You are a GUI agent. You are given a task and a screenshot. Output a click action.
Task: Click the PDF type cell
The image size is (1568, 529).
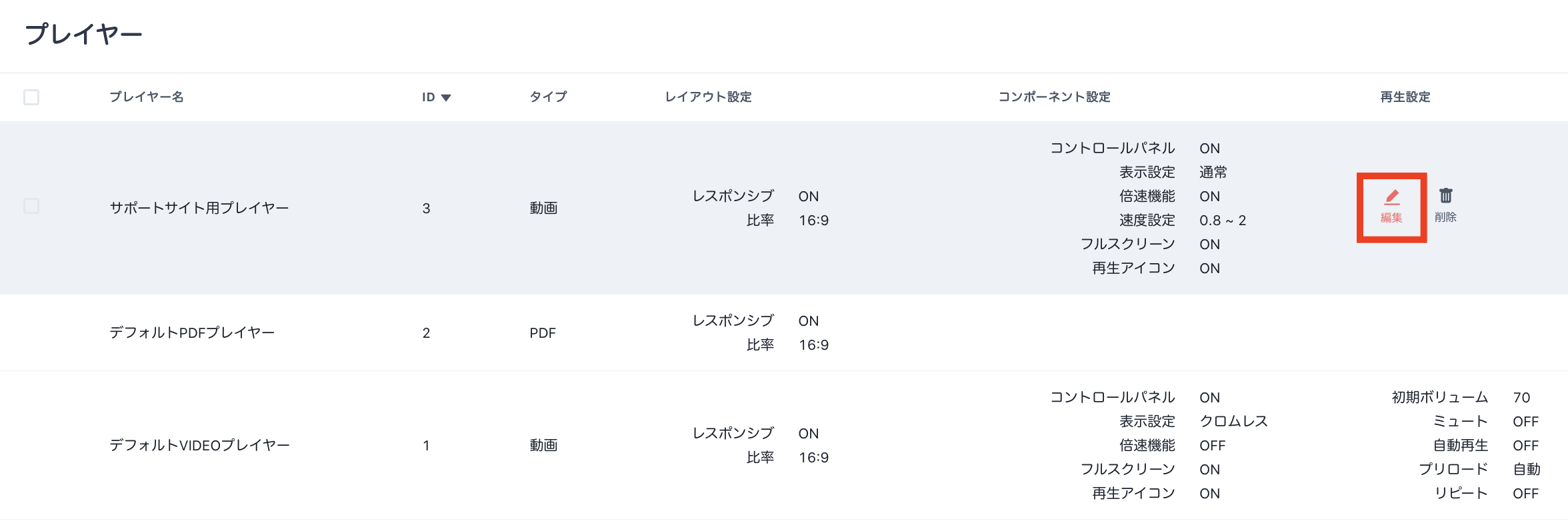point(543,333)
